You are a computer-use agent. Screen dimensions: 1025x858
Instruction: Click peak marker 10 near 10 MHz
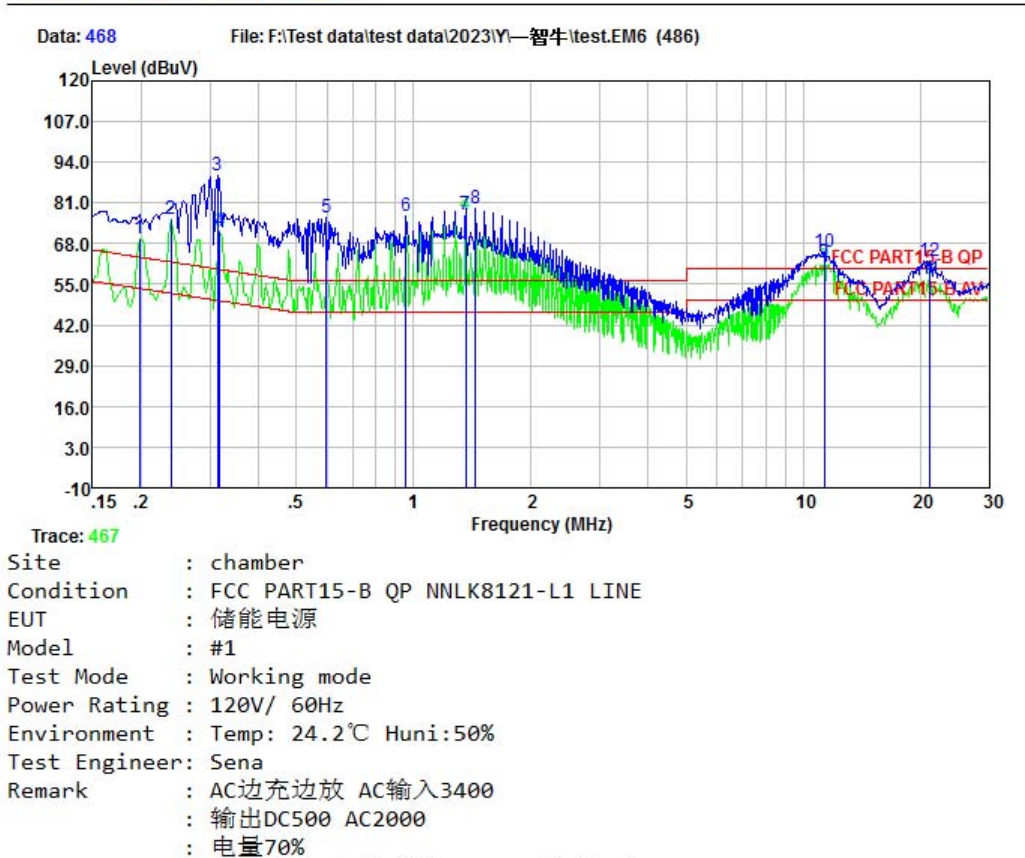(x=824, y=241)
